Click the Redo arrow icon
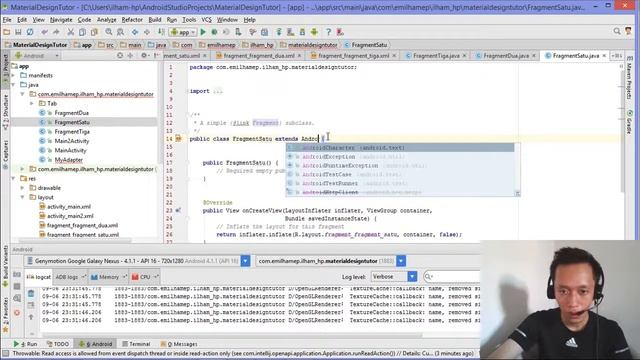 pyautogui.click(x=56, y=32)
